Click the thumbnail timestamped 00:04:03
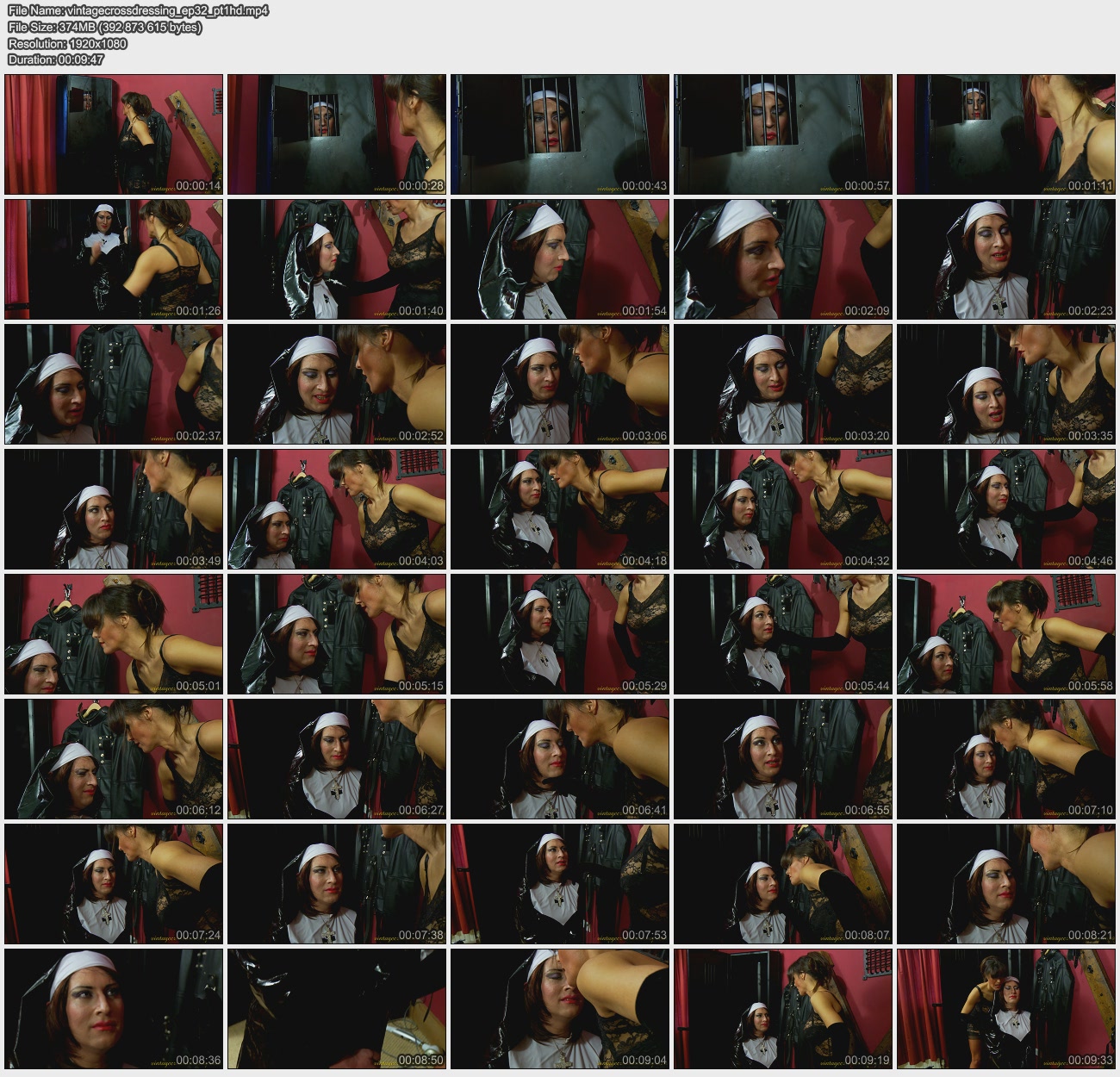The width and height of the screenshot is (1120, 1077). [337, 509]
